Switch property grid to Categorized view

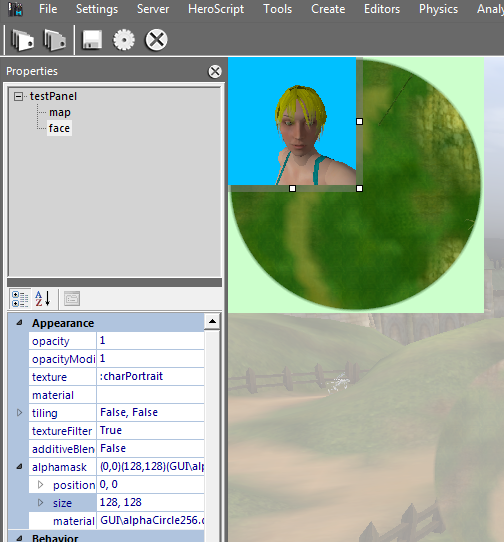[x=20, y=299]
